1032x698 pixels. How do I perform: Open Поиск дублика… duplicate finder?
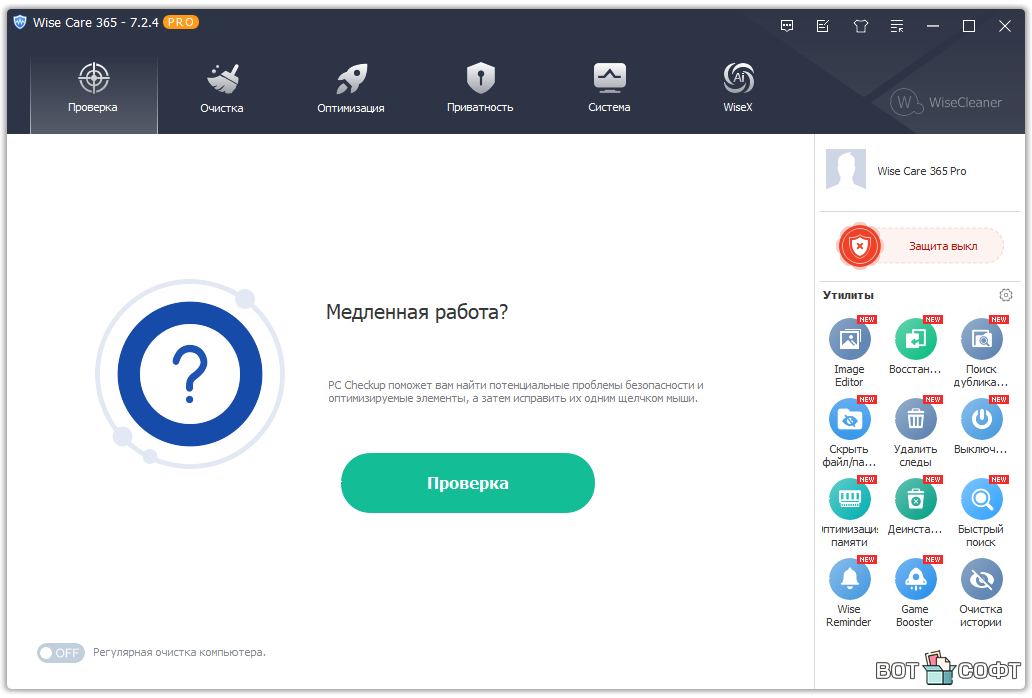tap(981, 339)
